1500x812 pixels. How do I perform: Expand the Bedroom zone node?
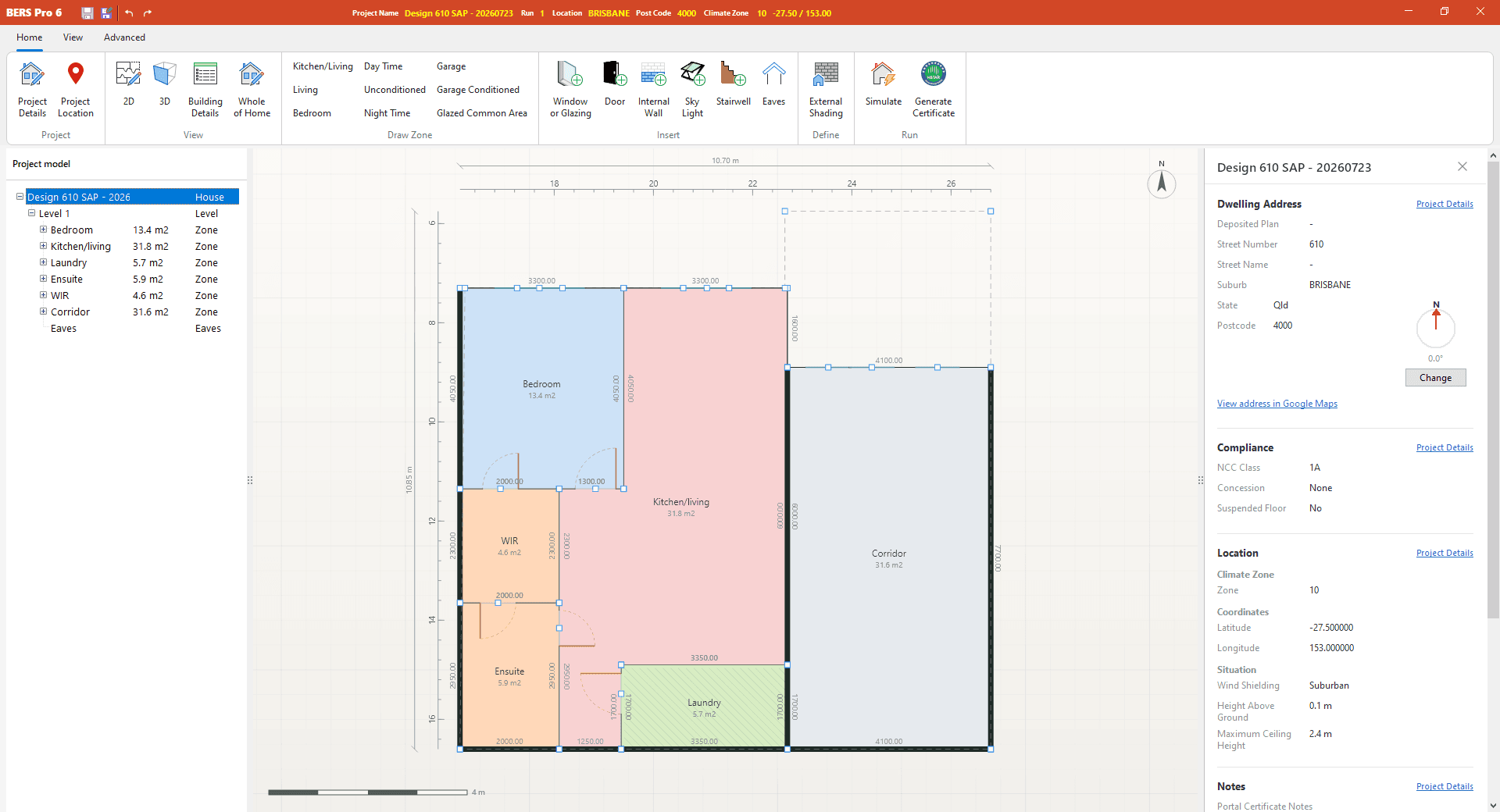click(x=44, y=230)
